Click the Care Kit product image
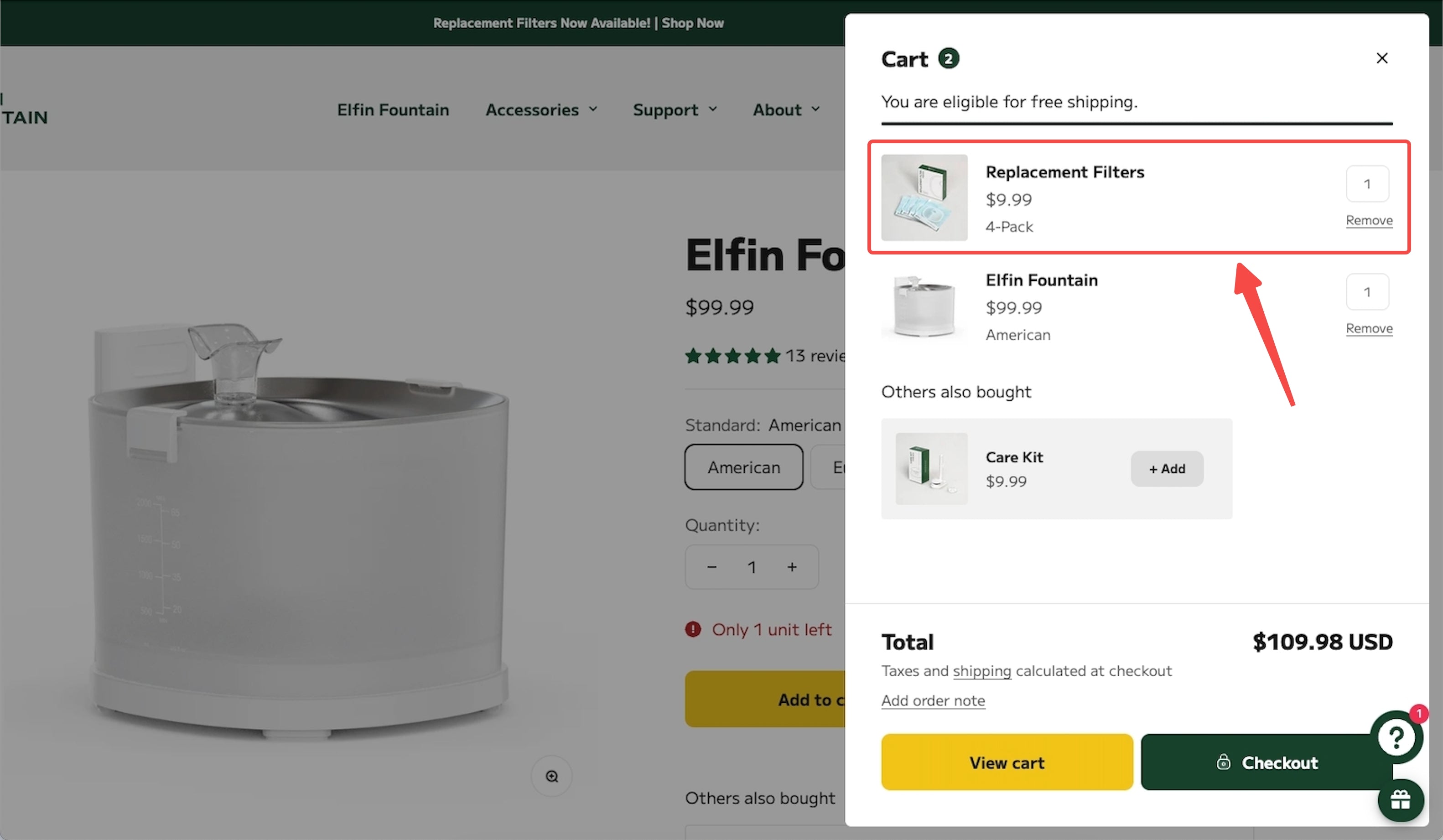This screenshot has width=1443, height=840. coord(931,468)
